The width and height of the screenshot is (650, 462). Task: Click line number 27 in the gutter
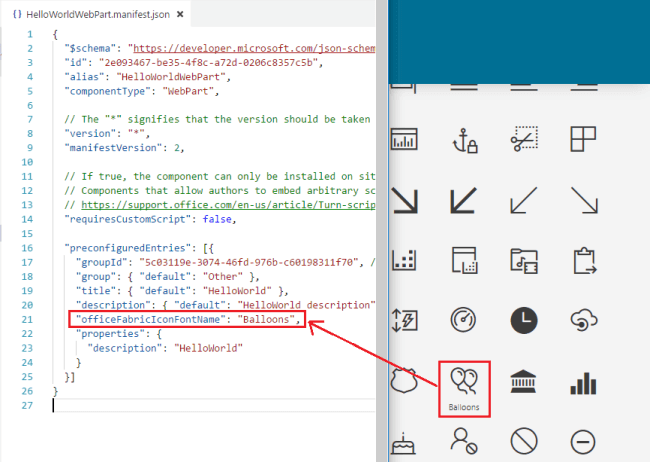pyautogui.click(x=27, y=406)
